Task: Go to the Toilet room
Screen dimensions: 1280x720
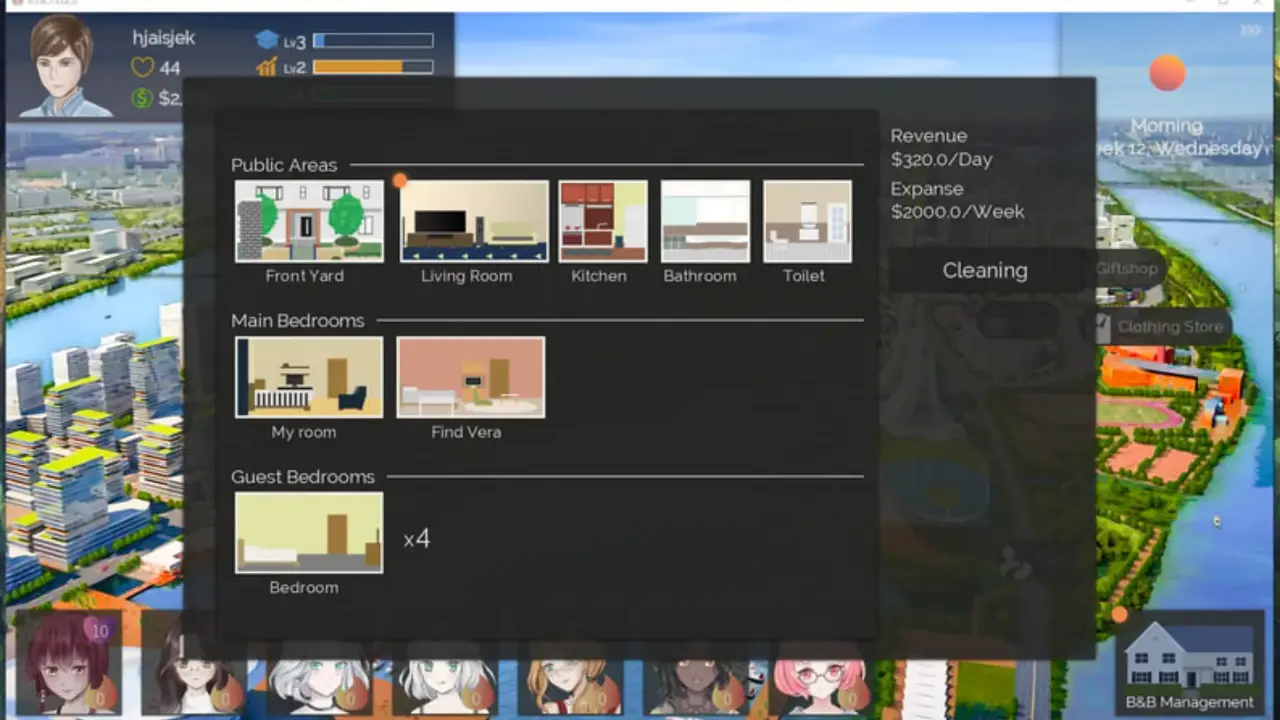Action: click(807, 221)
